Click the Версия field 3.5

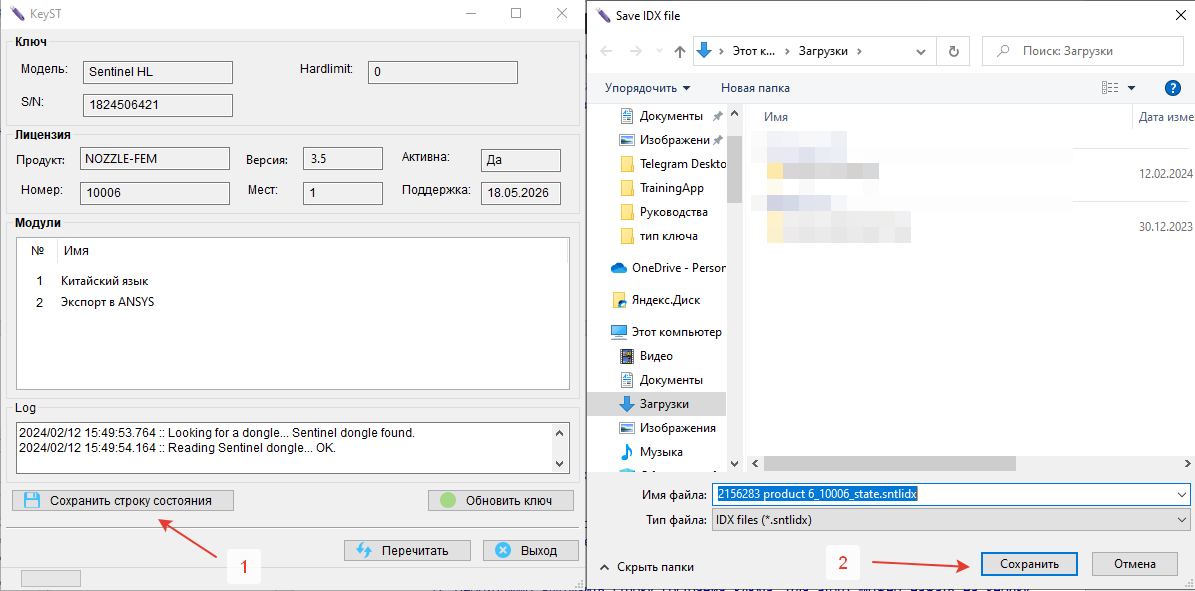pyautogui.click(x=342, y=159)
